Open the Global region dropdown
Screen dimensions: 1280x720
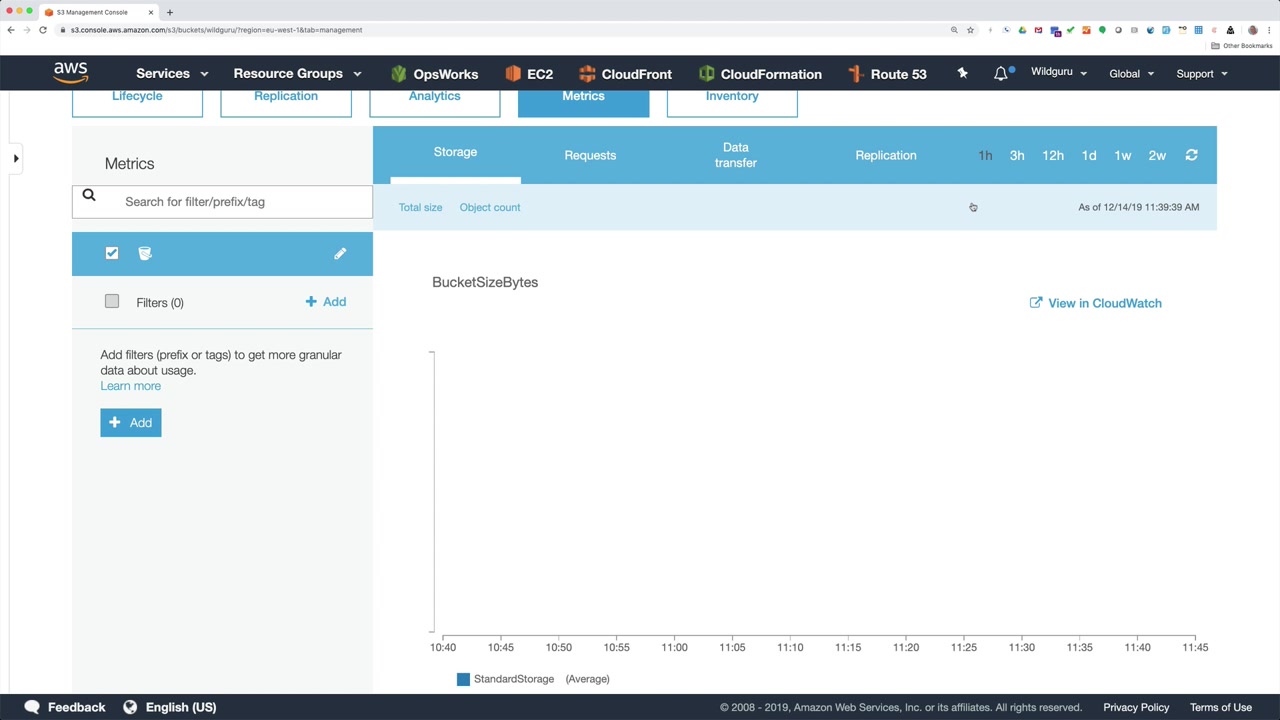(1132, 73)
